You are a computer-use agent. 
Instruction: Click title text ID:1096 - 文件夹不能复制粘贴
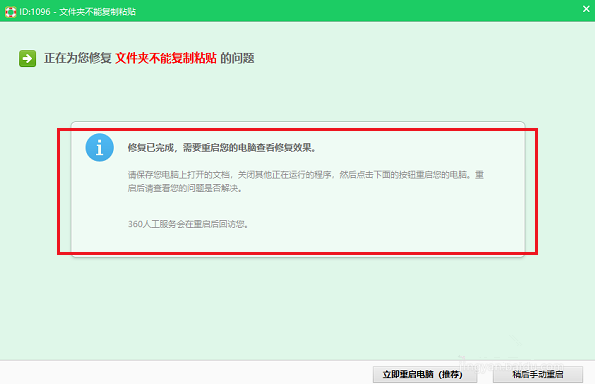[77, 12]
